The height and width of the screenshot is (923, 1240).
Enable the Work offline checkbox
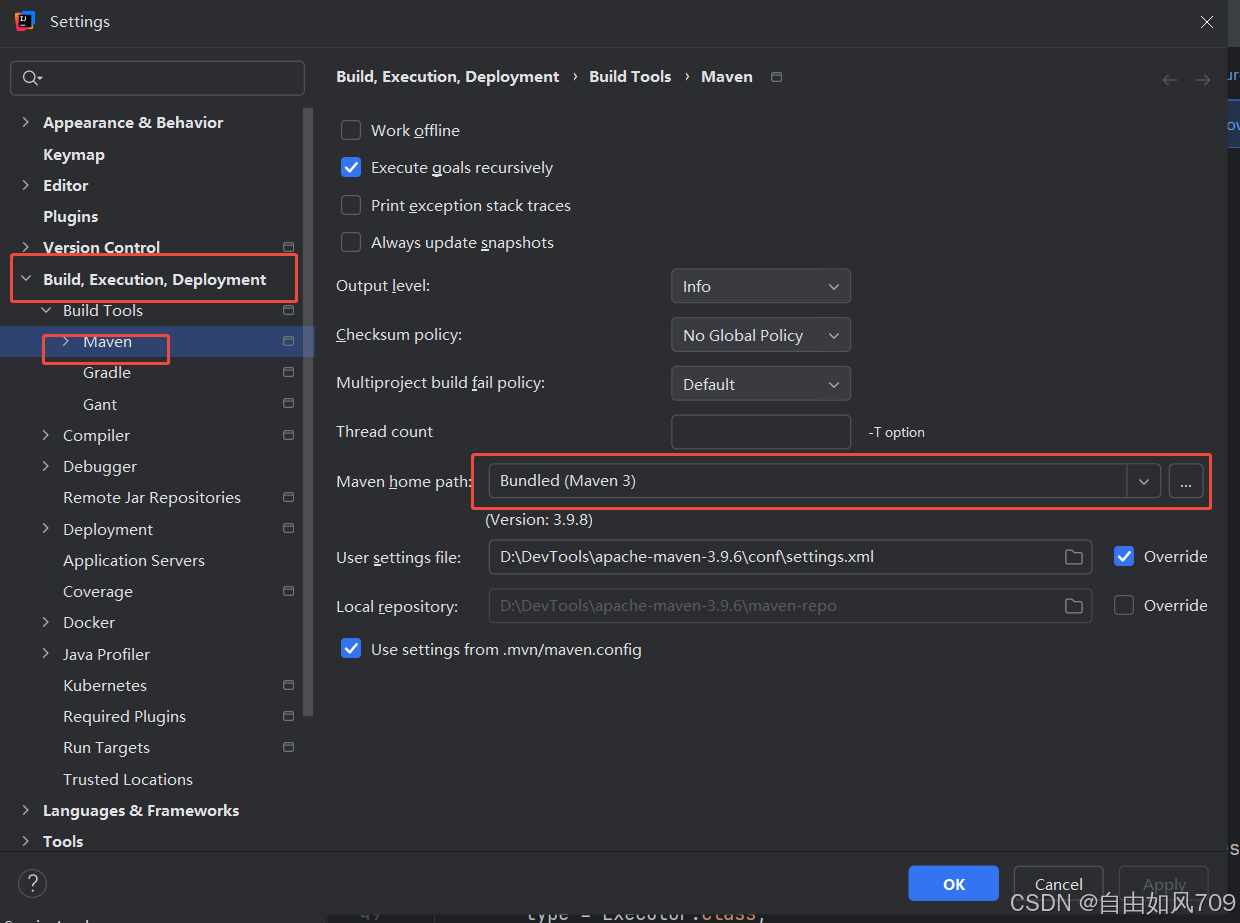351,130
